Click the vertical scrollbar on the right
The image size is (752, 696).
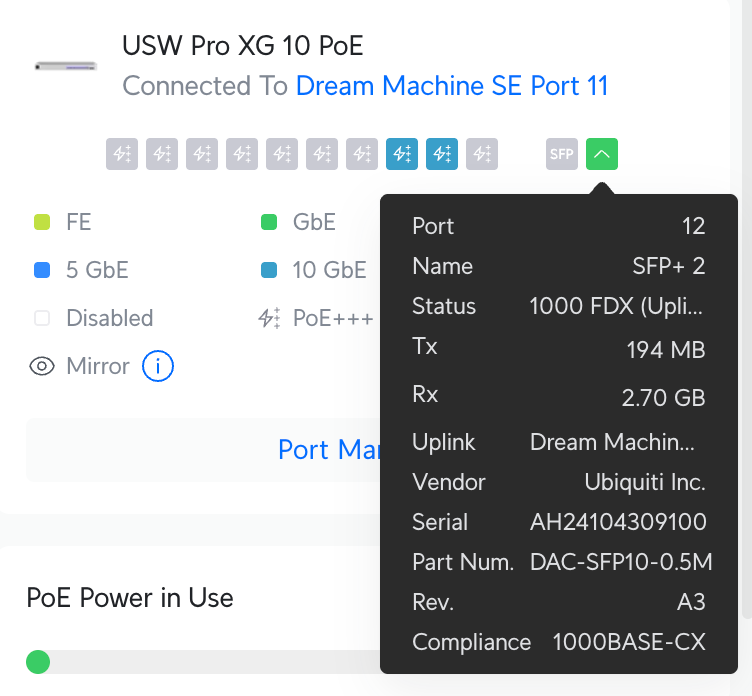[747, 309]
